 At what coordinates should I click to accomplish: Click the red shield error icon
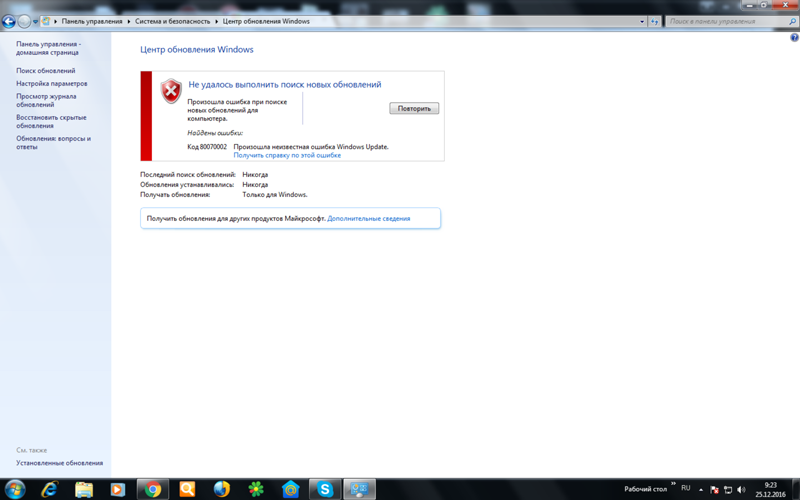click(x=171, y=91)
